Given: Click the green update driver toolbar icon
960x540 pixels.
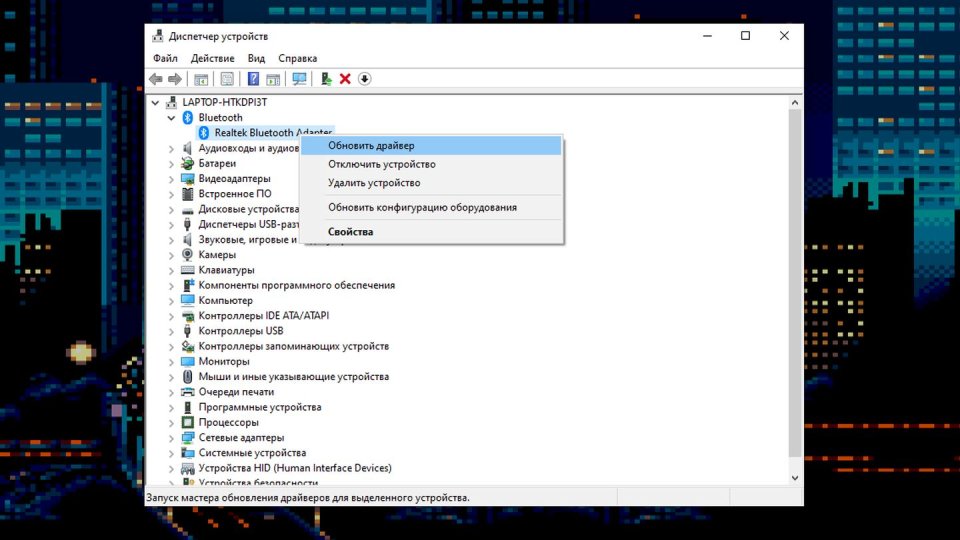Looking at the screenshot, I should coord(326,79).
